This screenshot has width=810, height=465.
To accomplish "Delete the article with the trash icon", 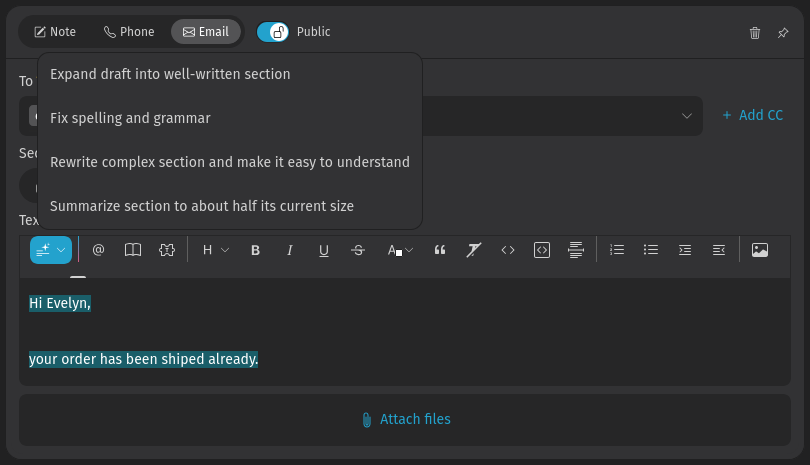I will click(x=755, y=33).
